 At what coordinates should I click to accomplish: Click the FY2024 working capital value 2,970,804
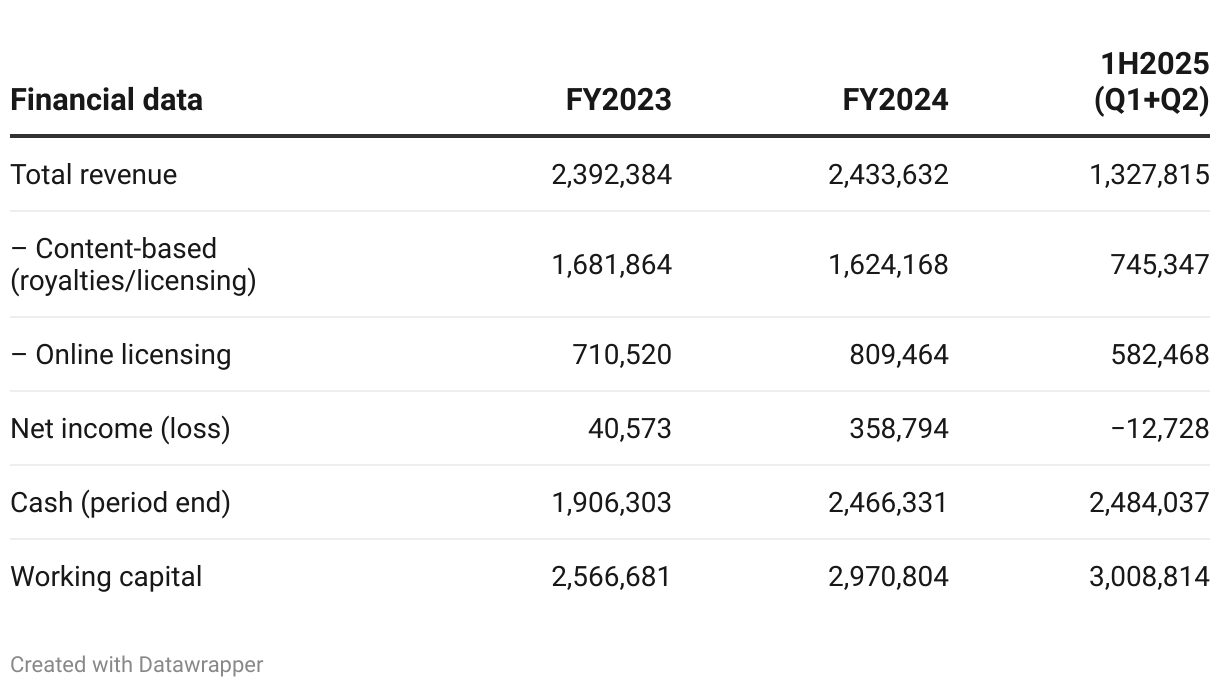coord(888,577)
